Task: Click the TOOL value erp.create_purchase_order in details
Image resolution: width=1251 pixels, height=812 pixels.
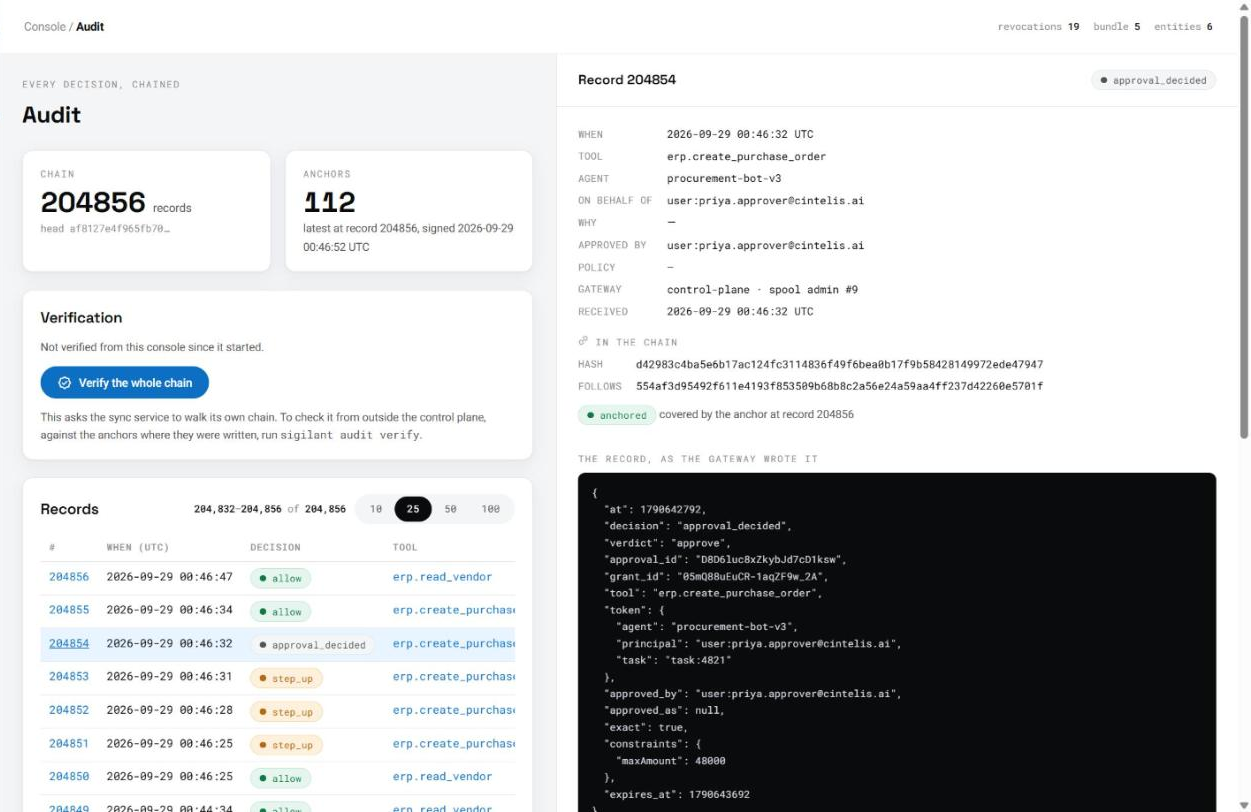Action: coord(746,157)
